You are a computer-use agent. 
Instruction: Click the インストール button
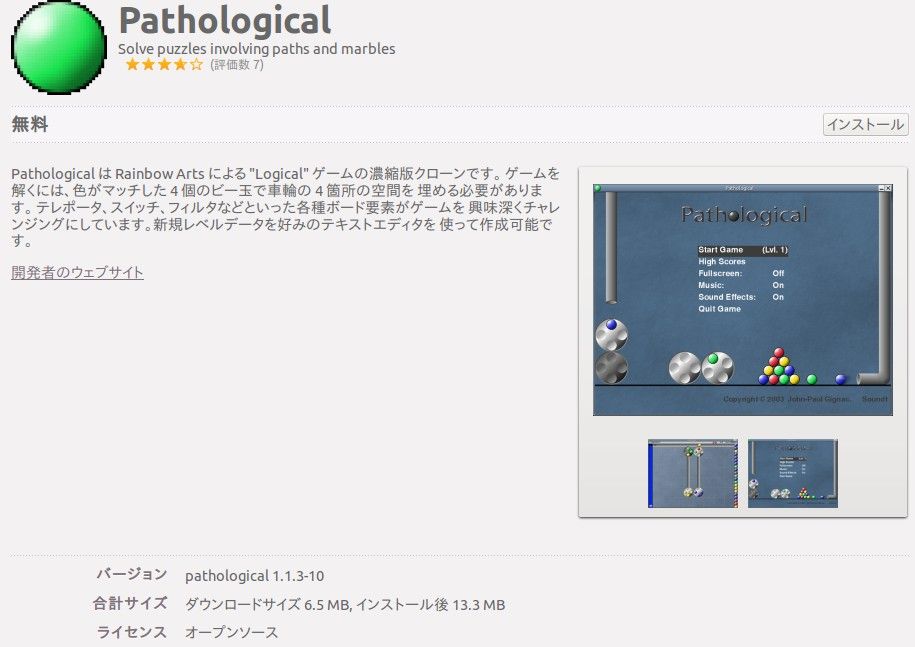point(865,124)
